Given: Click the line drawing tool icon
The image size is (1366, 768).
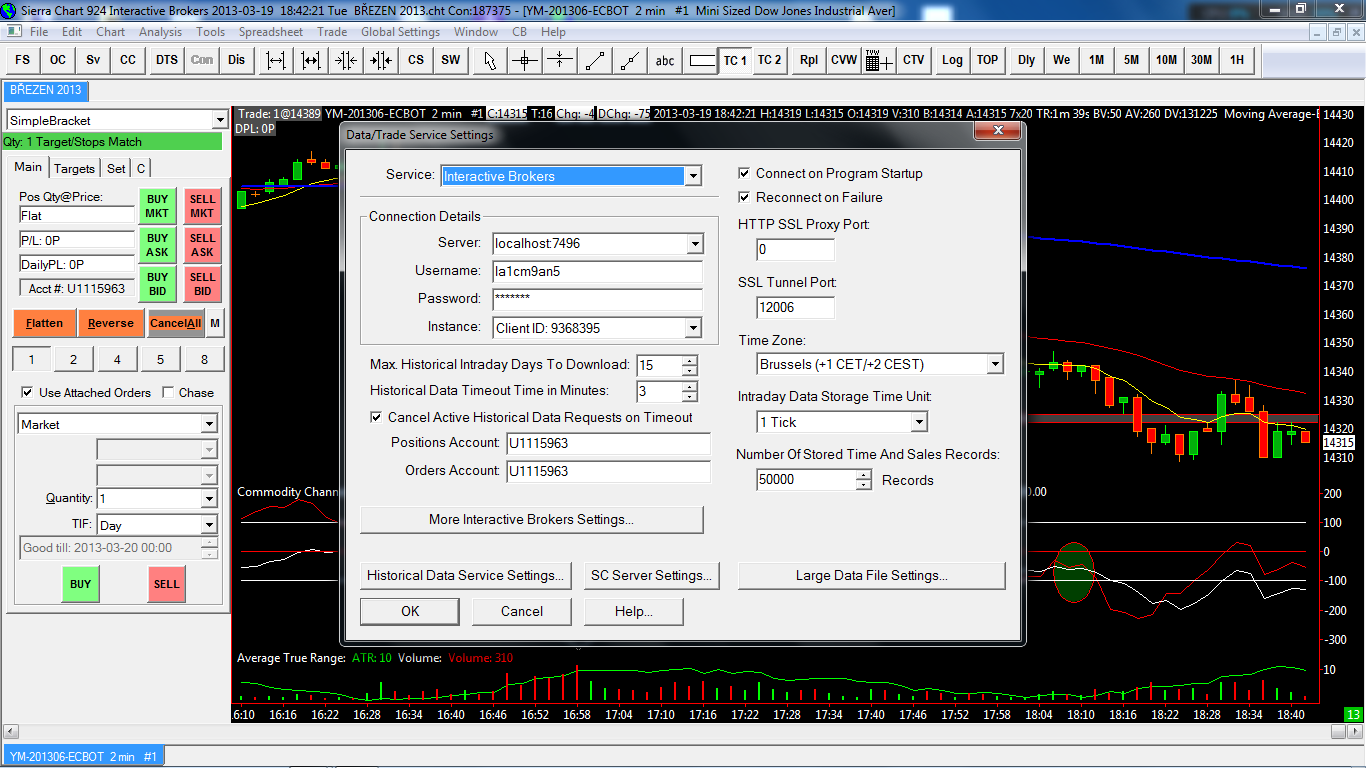Looking at the screenshot, I should point(595,60).
